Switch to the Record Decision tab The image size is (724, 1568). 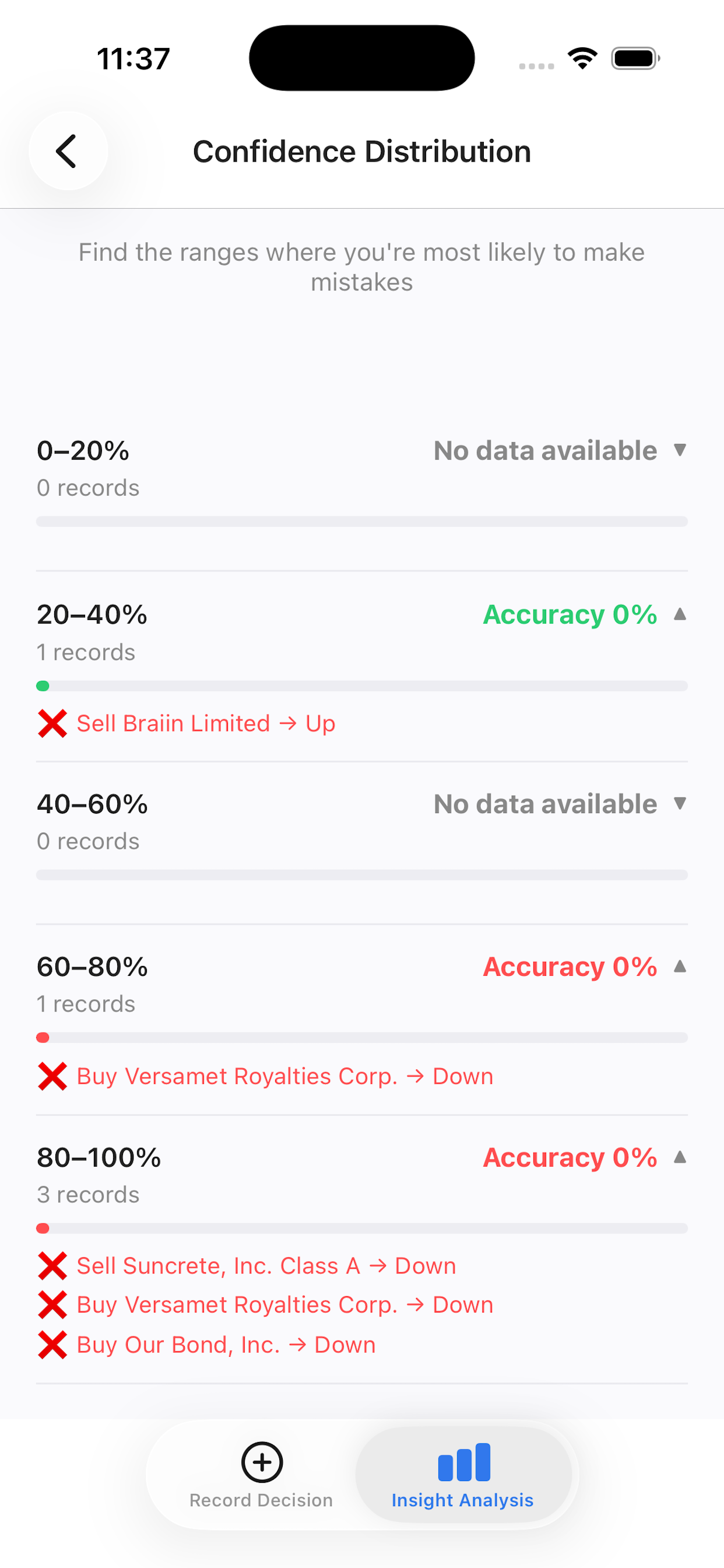coord(261,1474)
